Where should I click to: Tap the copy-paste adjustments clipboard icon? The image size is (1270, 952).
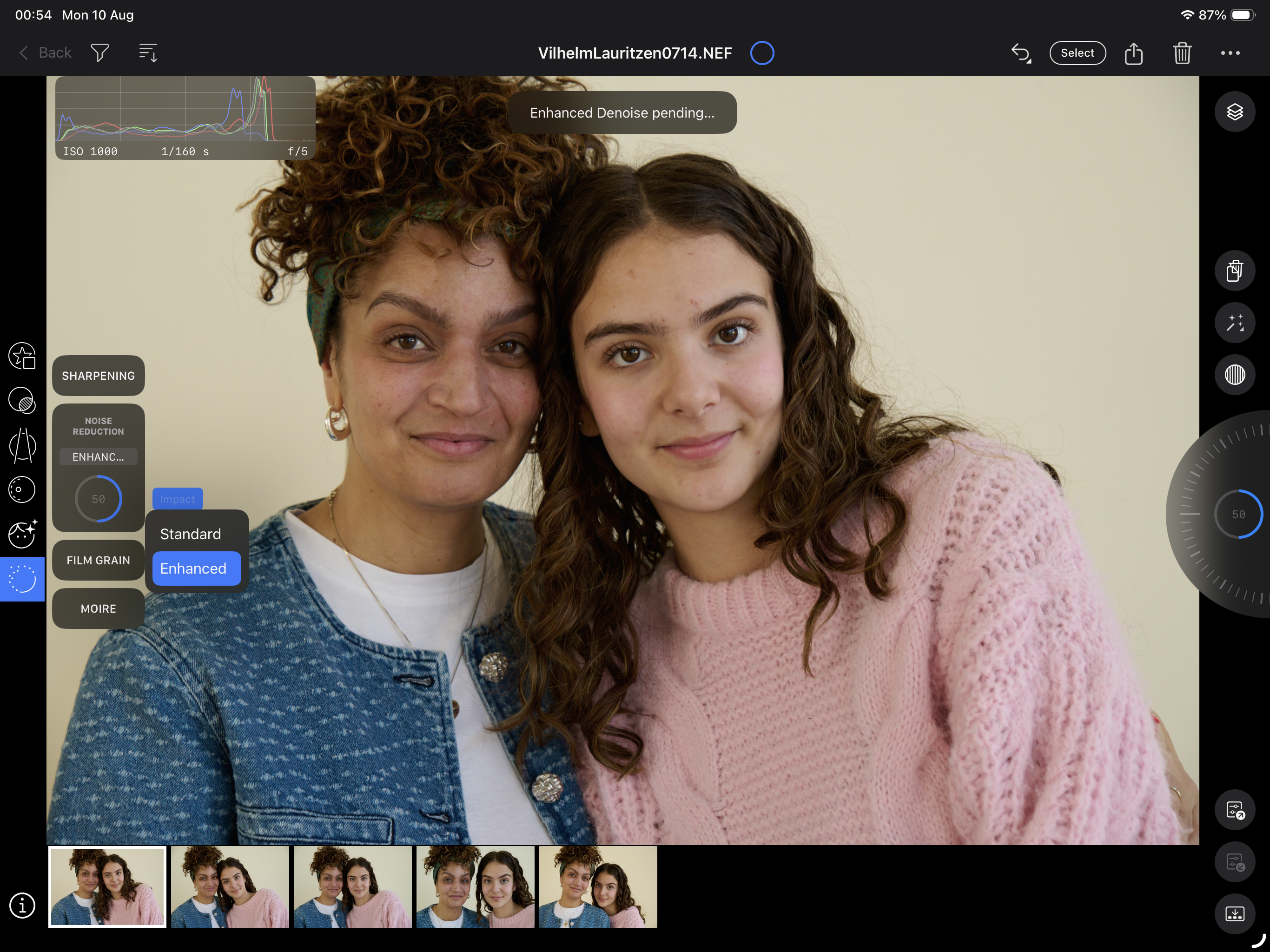point(1235,271)
